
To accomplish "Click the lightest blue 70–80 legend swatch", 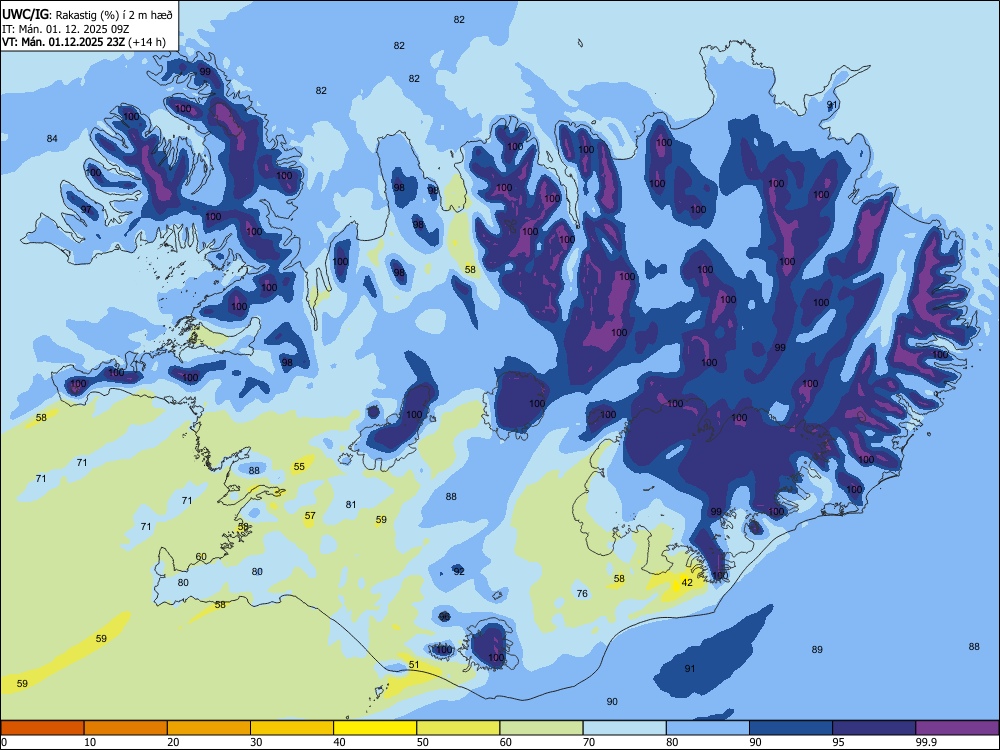I will [x=625, y=728].
